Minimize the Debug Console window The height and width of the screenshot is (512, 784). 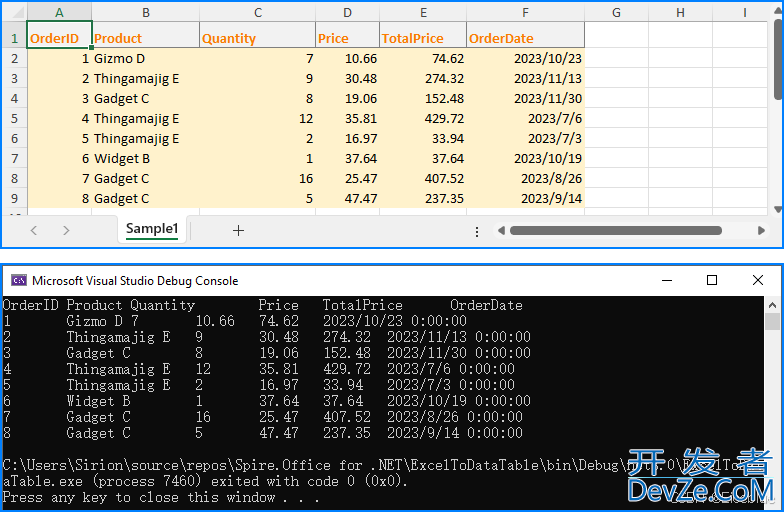click(x=665, y=281)
